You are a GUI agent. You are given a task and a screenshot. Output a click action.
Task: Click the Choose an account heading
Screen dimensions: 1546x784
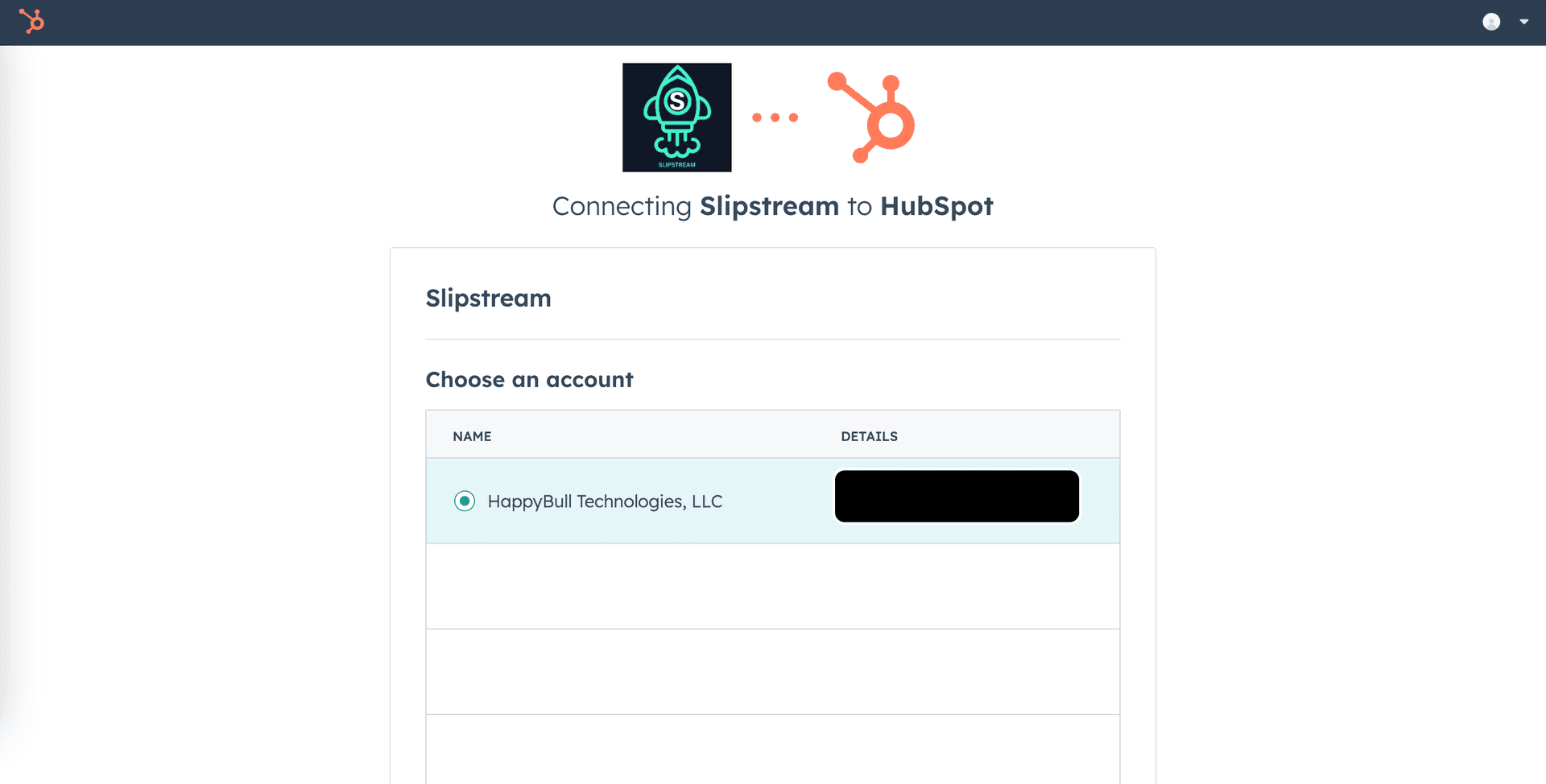click(x=529, y=379)
